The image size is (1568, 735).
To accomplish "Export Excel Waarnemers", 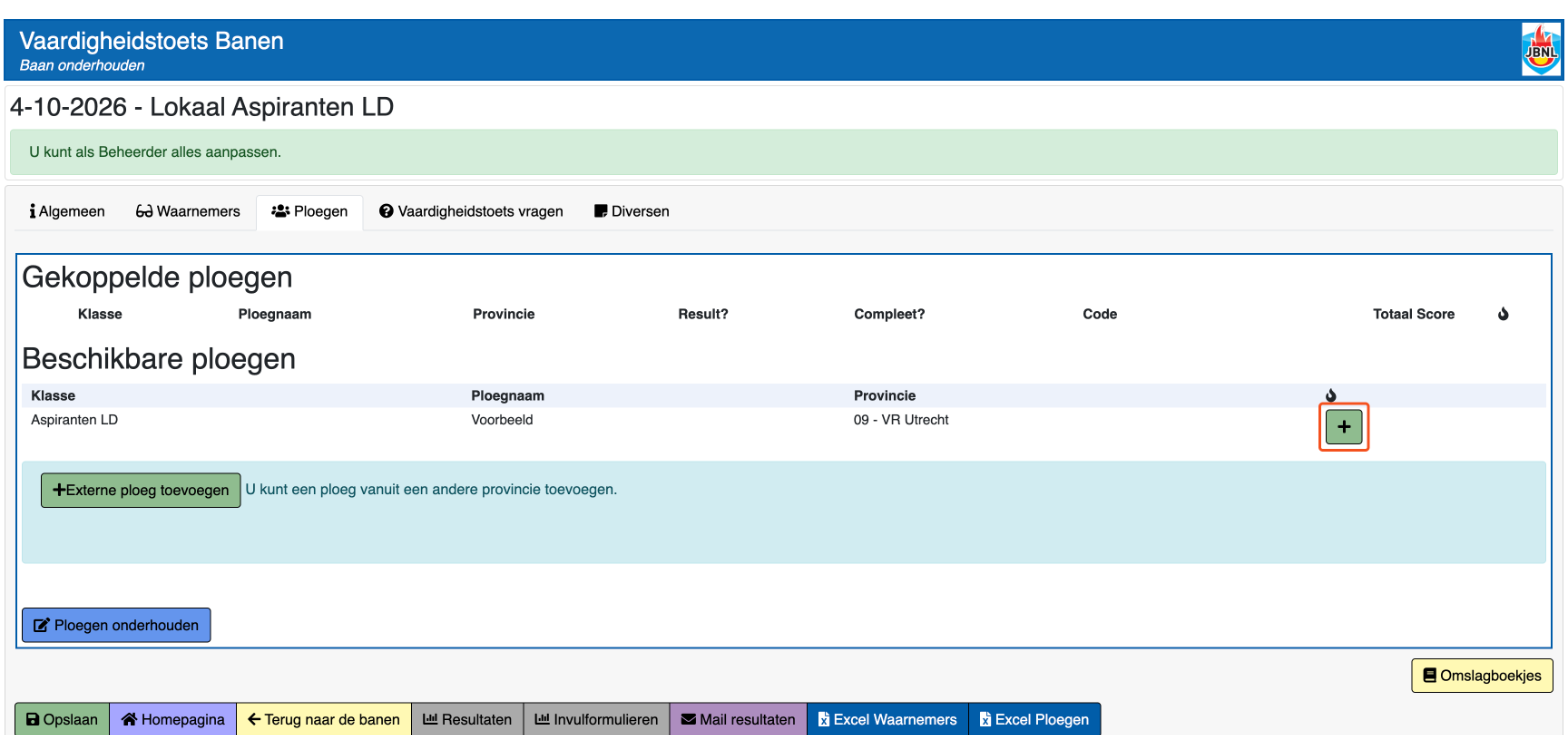I will click(x=887, y=719).
